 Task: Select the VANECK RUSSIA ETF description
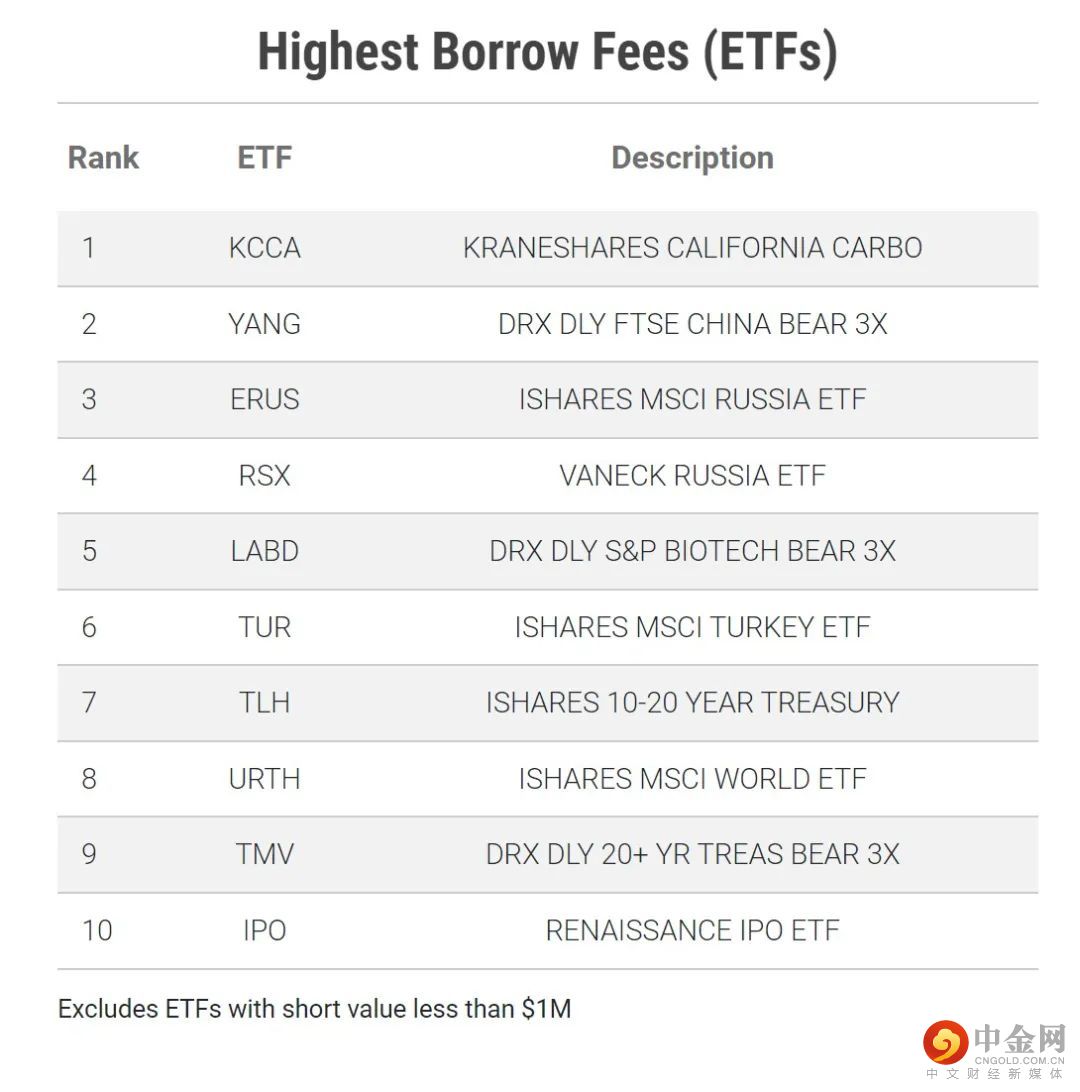692,476
